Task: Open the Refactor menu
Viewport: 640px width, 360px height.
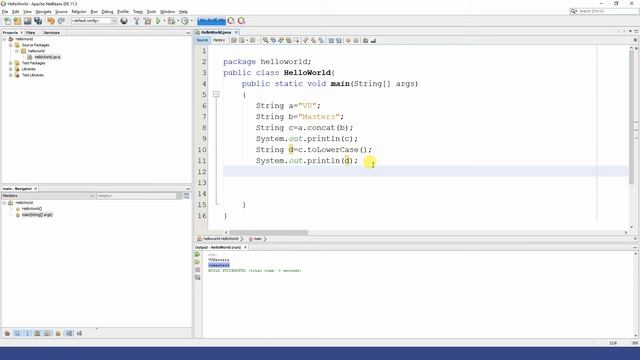Action: pos(79,11)
